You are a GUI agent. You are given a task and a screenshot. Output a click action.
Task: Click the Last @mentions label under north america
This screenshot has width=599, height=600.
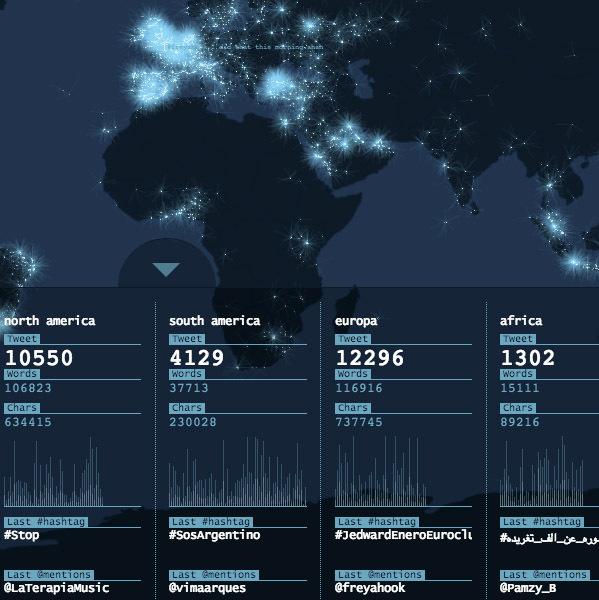[49, 575]
